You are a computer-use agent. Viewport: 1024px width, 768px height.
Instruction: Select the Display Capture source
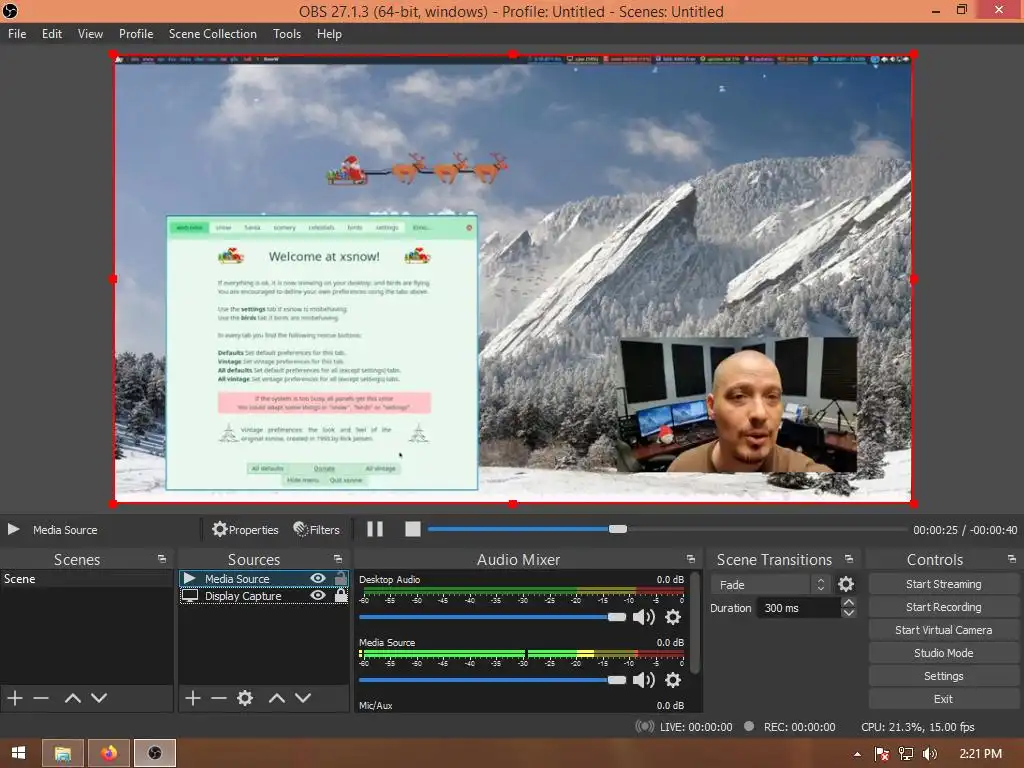pos(264,596)
